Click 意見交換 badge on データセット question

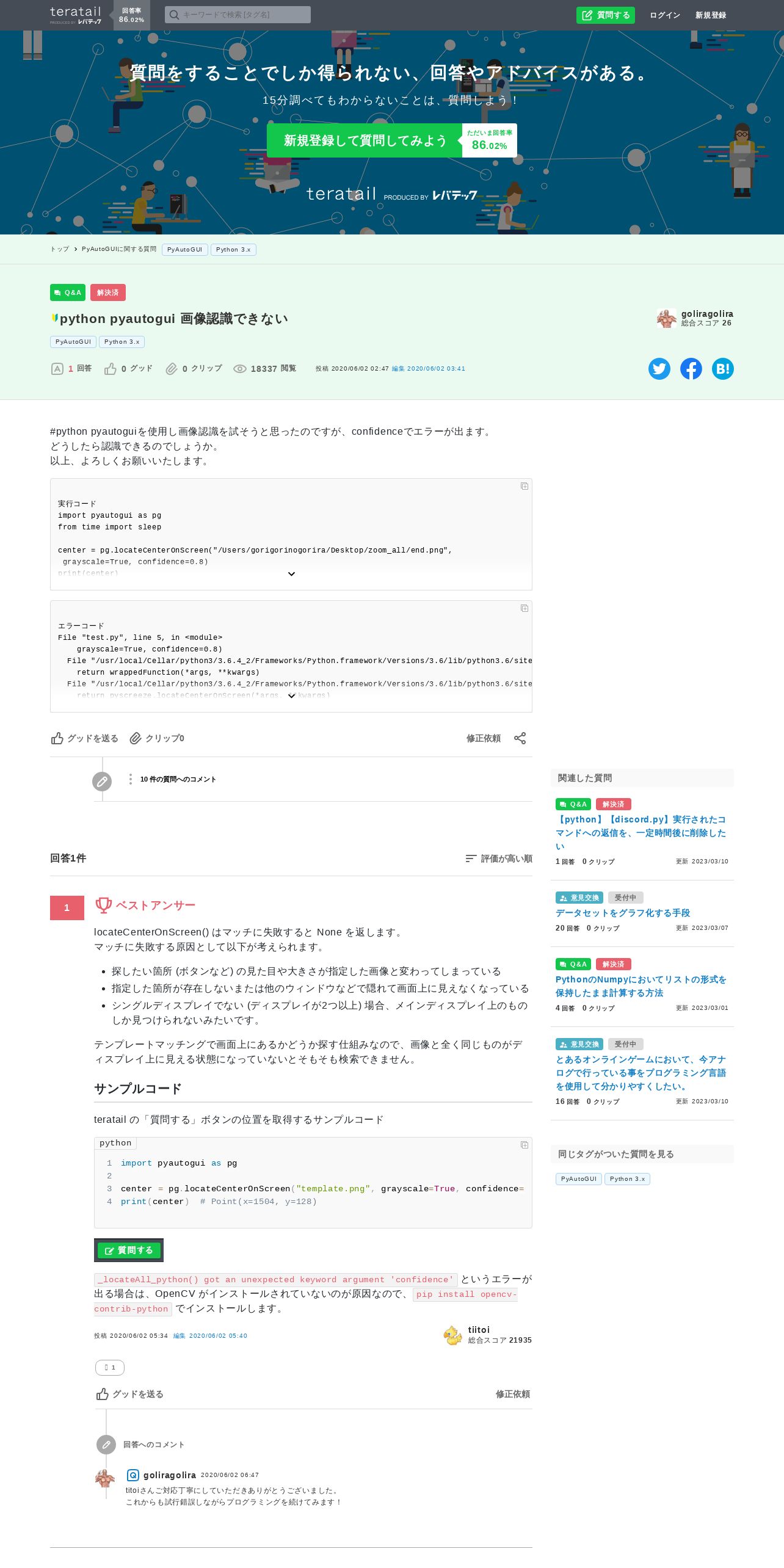(579, 898)
